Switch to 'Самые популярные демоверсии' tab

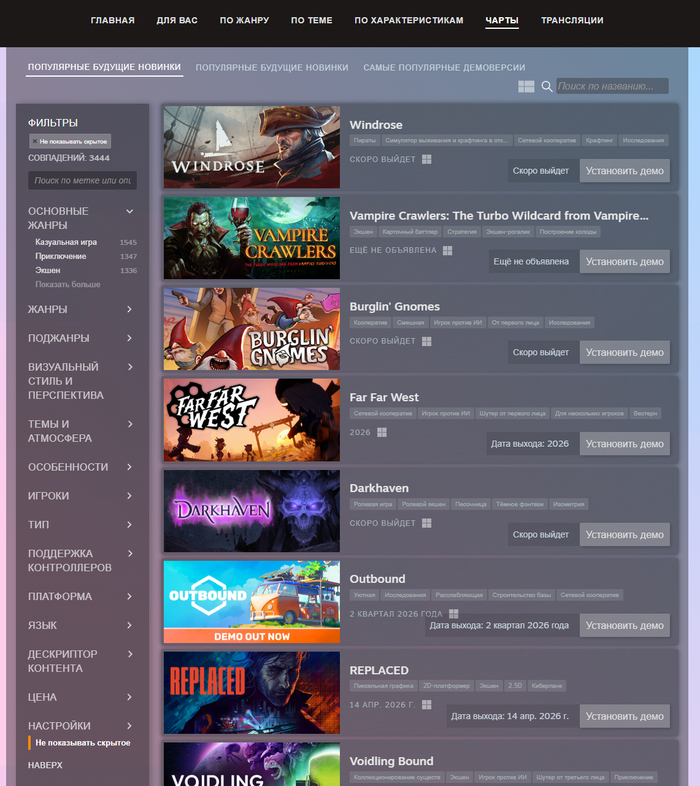pos(443,67)
